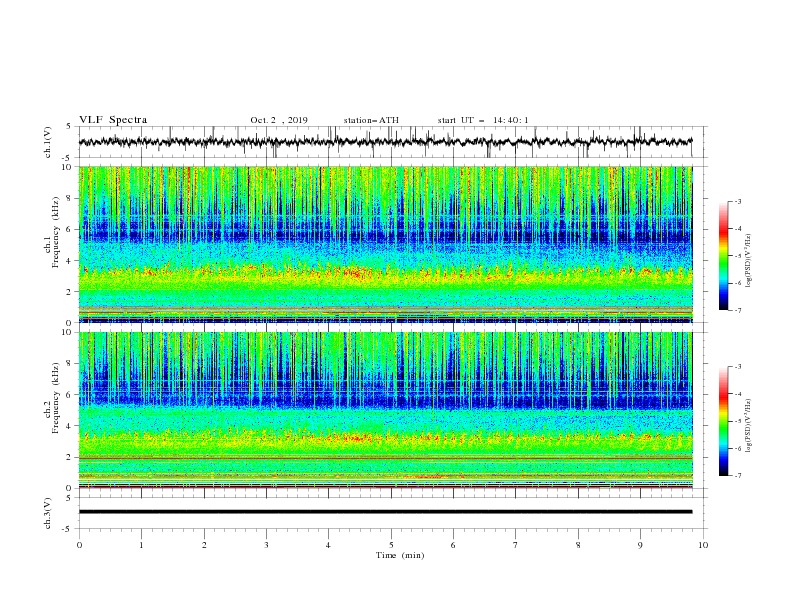Click the ch.2 spectrogram color scale bar

tap(723, 421)
